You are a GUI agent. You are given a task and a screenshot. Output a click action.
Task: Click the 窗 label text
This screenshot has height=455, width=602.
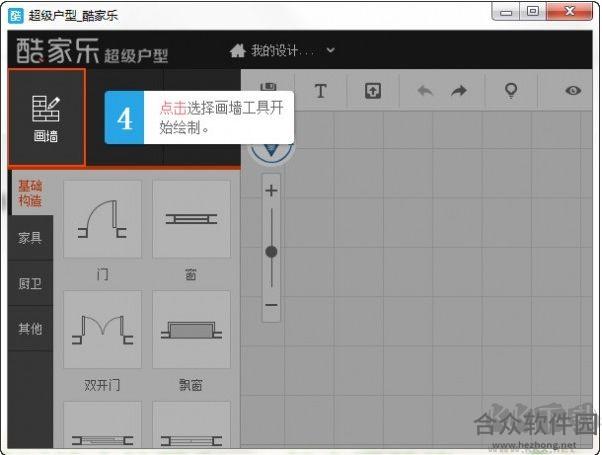click(x=191, y=275)
